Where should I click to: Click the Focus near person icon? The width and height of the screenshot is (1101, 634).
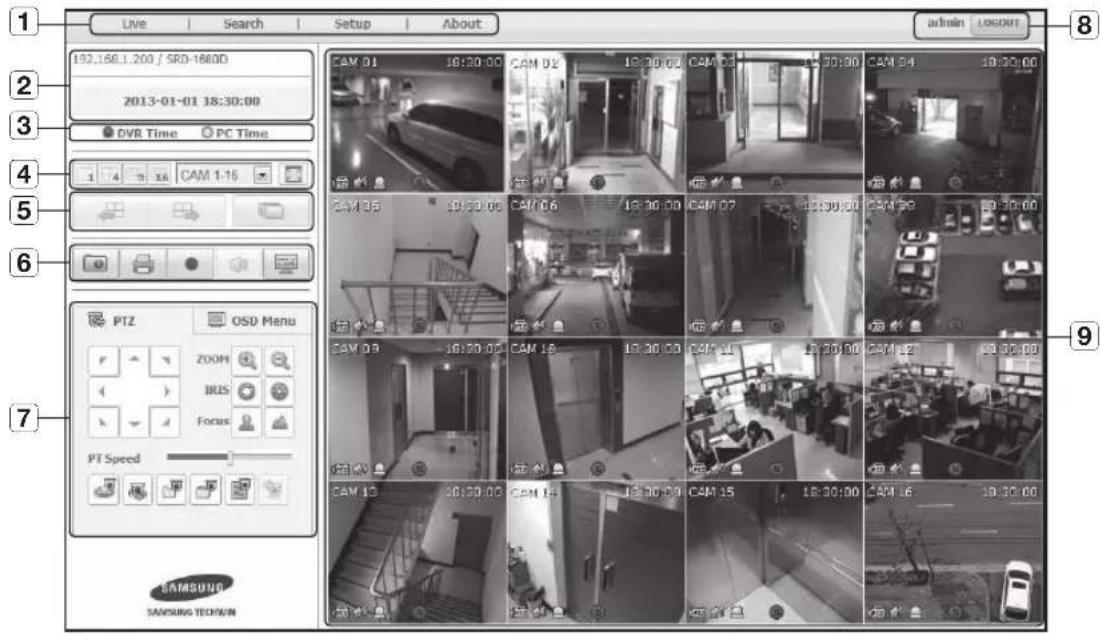[246, 422]
